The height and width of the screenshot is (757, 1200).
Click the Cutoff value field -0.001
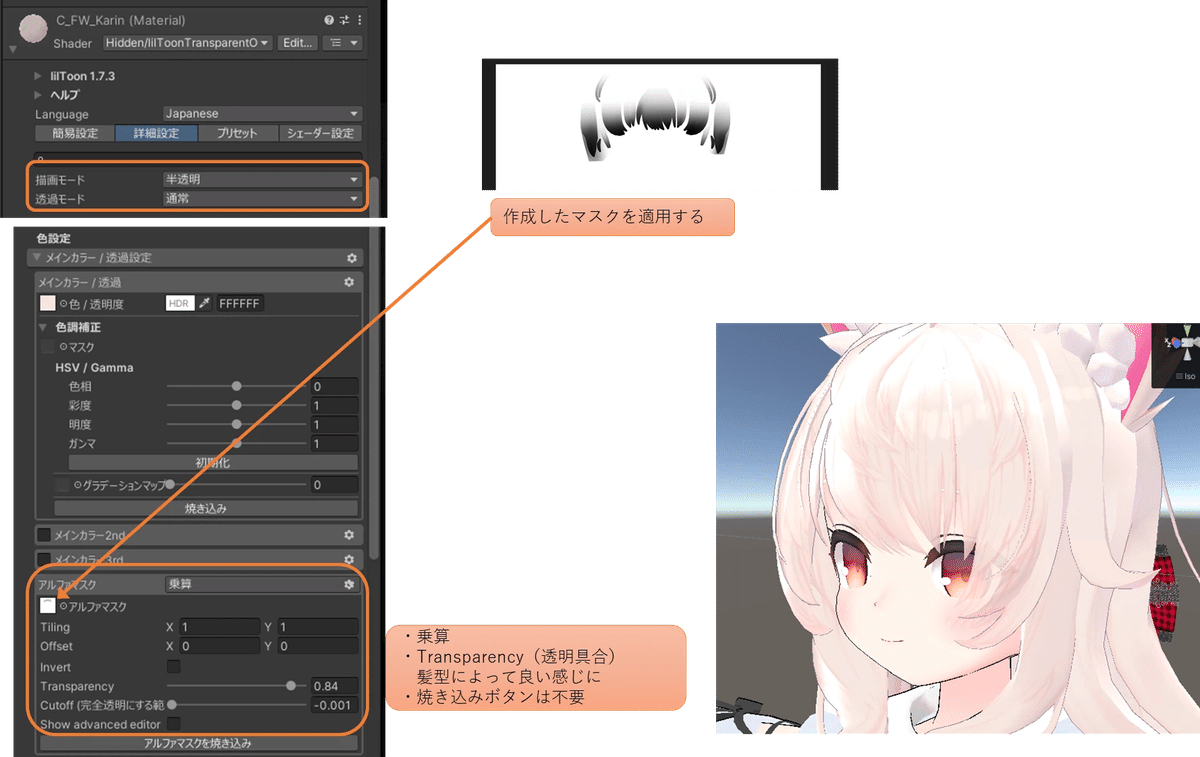click(x=334, y=705)
